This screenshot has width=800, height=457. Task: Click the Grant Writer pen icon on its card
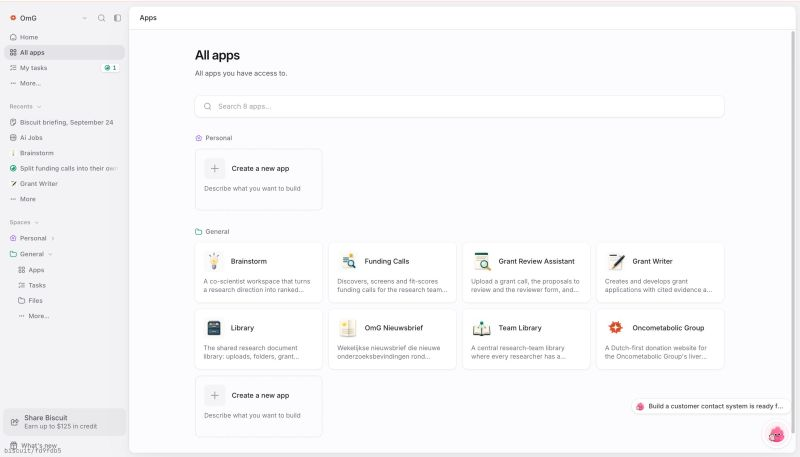(616, 261)
